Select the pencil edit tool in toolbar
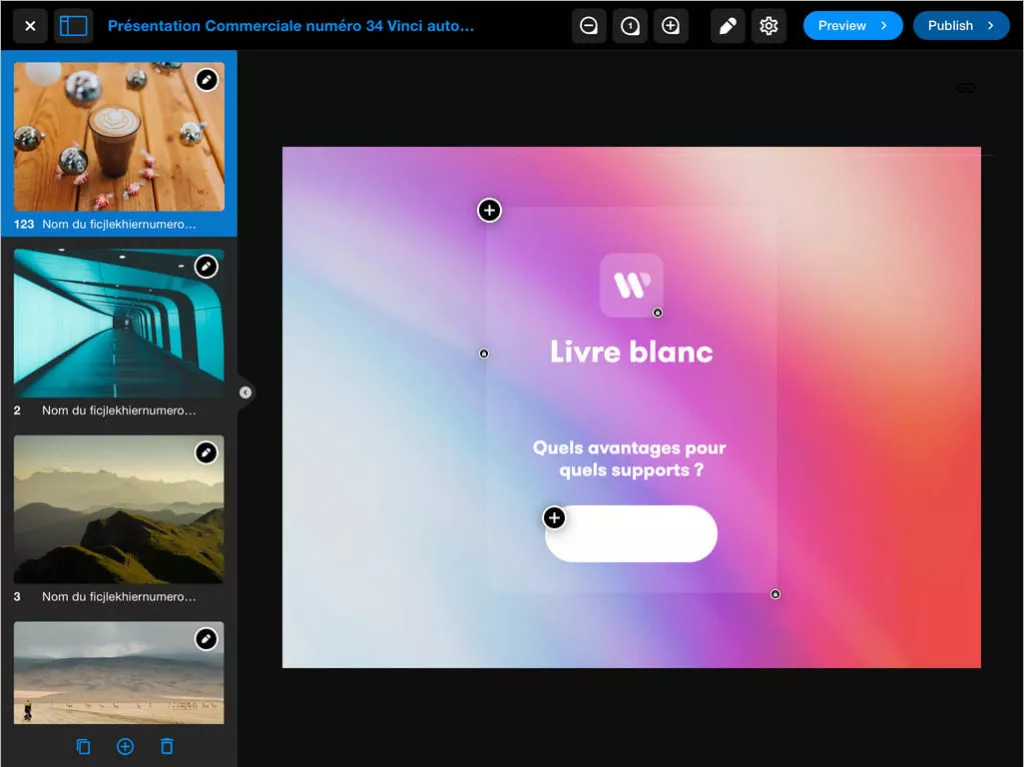 point(728,26)
